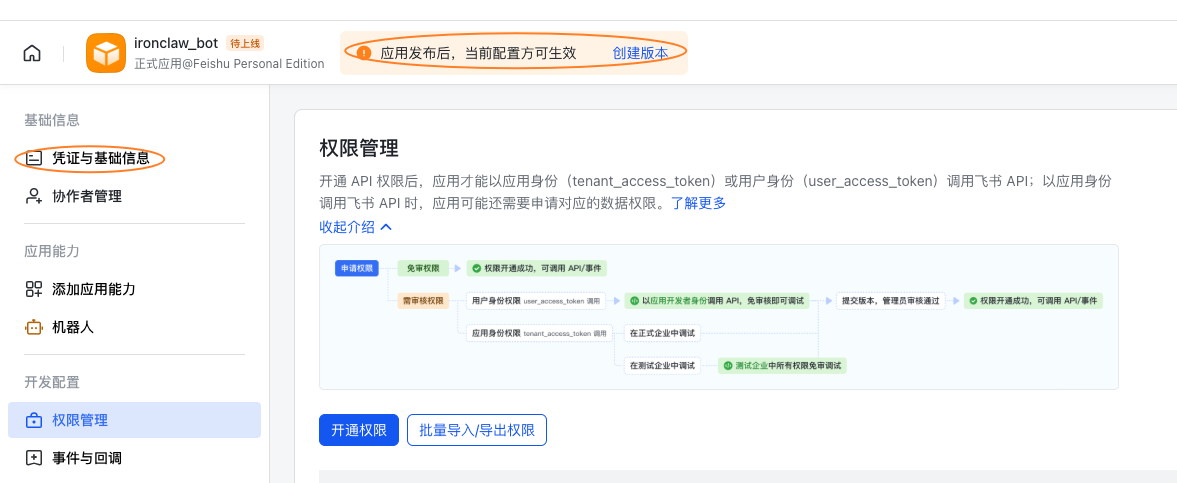1177x483 pixels.
Task: Click the 开发配置 section label
Action: coord(52,382)
